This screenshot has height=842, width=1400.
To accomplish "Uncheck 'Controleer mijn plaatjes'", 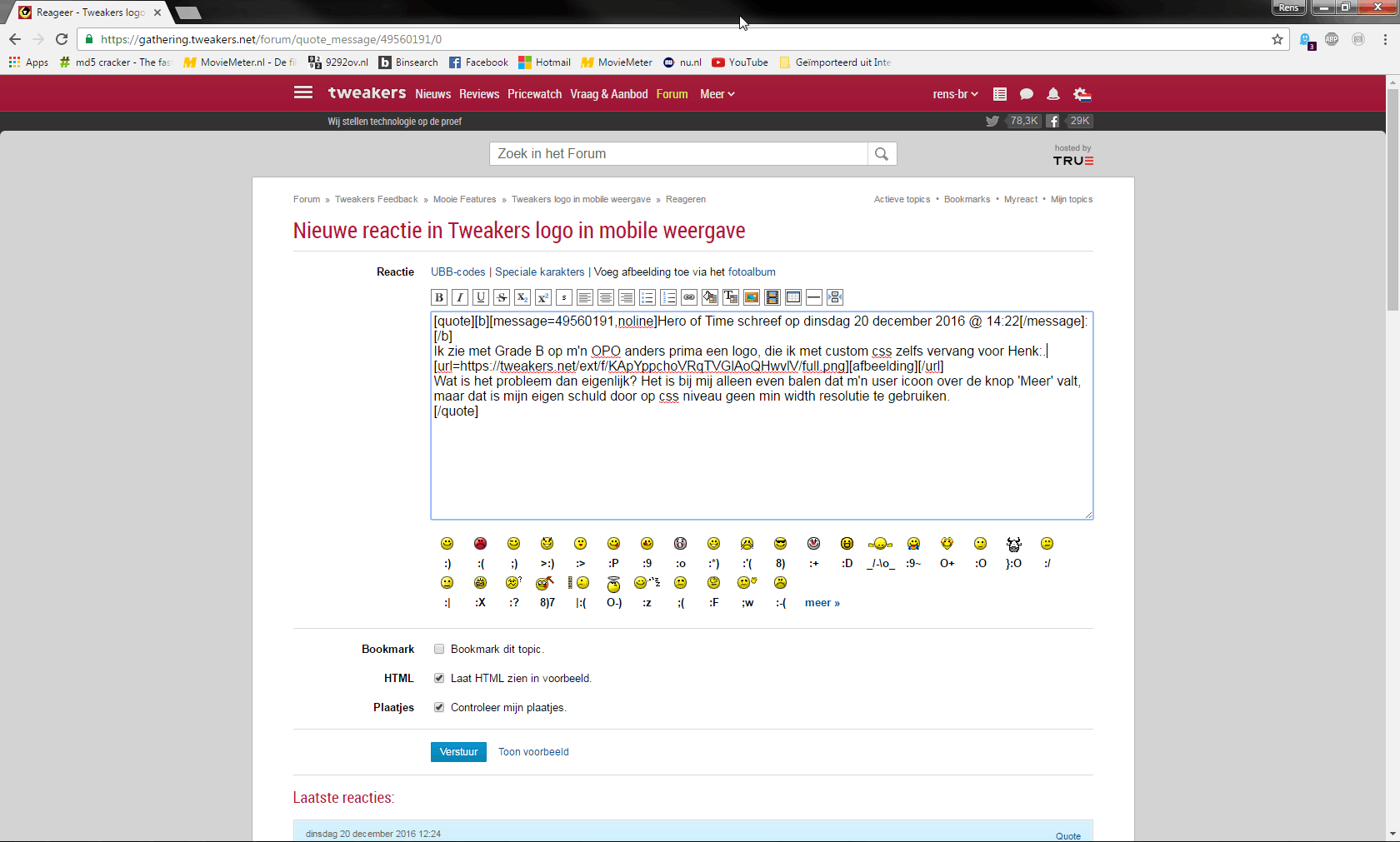I will point(439,708).
